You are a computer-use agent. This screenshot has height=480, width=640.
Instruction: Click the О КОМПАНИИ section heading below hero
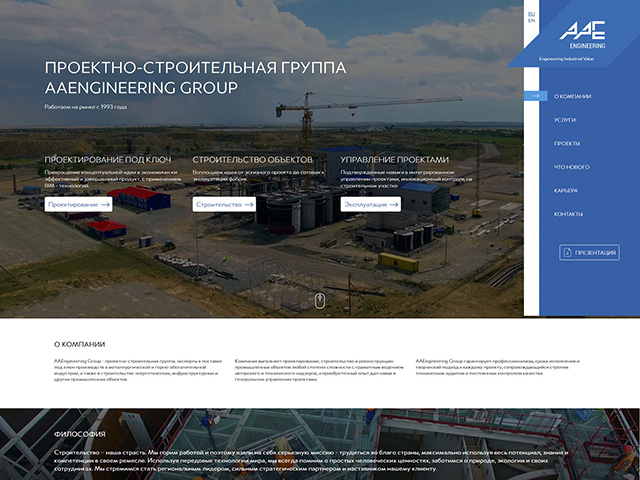pos(80,344)
